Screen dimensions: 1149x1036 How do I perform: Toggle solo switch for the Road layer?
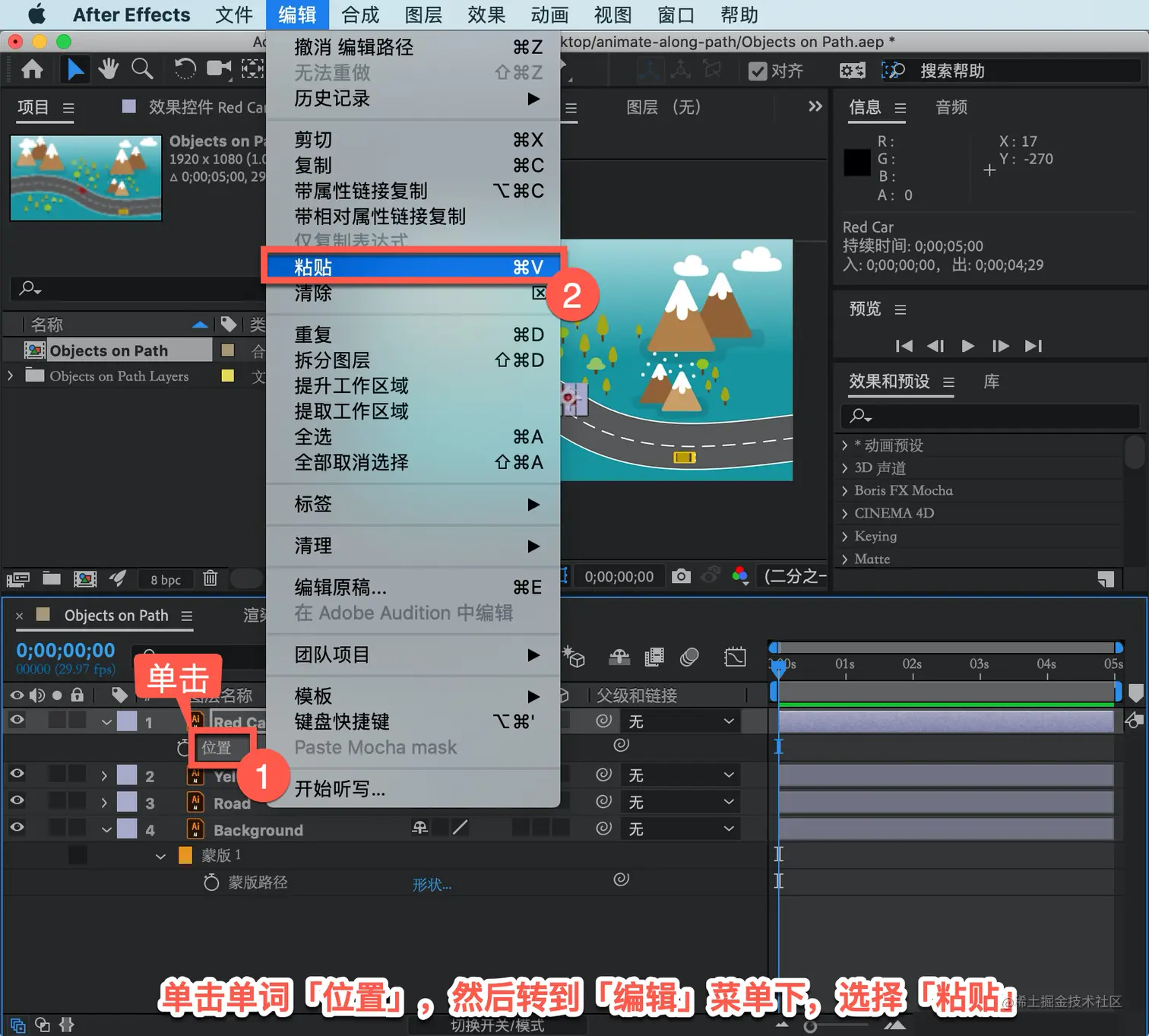coord(57,801)
